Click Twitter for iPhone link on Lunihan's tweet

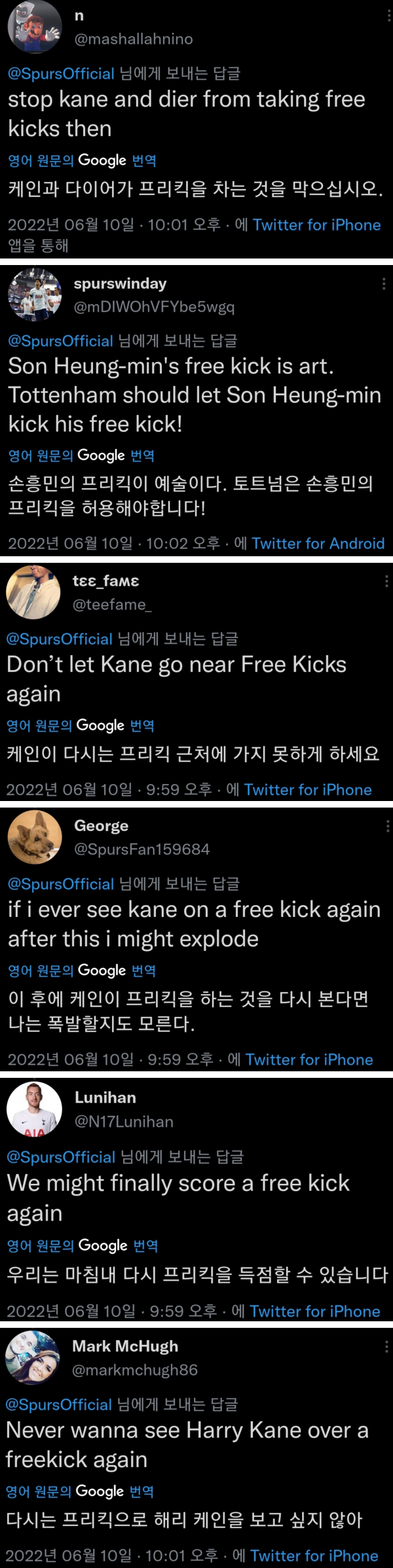tap(314, 1311)
